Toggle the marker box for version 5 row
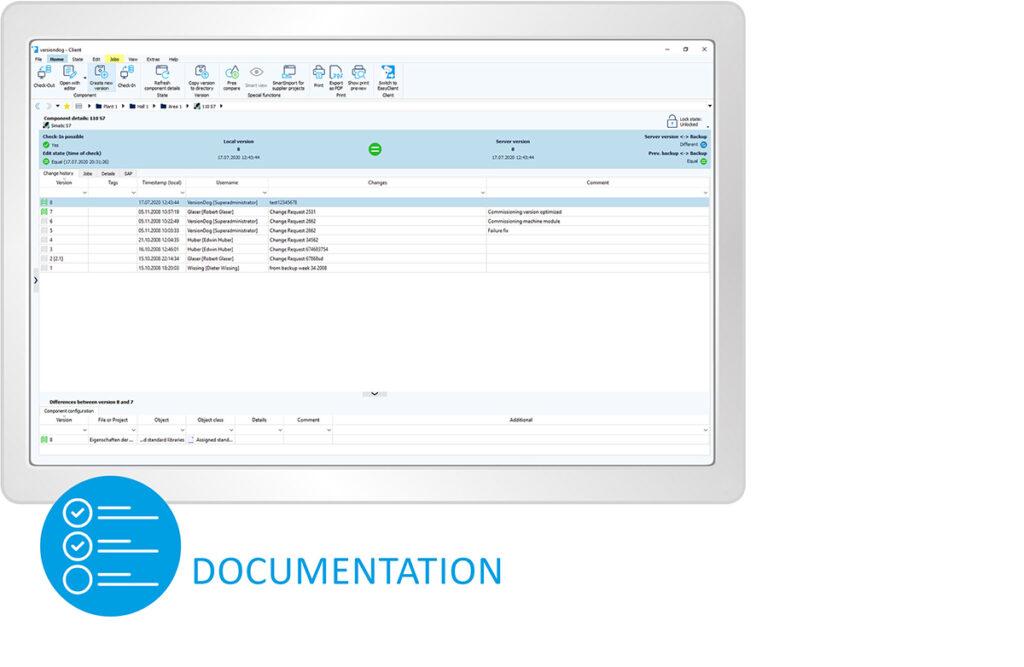The width and height of the screenshot is (1024, 667). tap(44, 231)
